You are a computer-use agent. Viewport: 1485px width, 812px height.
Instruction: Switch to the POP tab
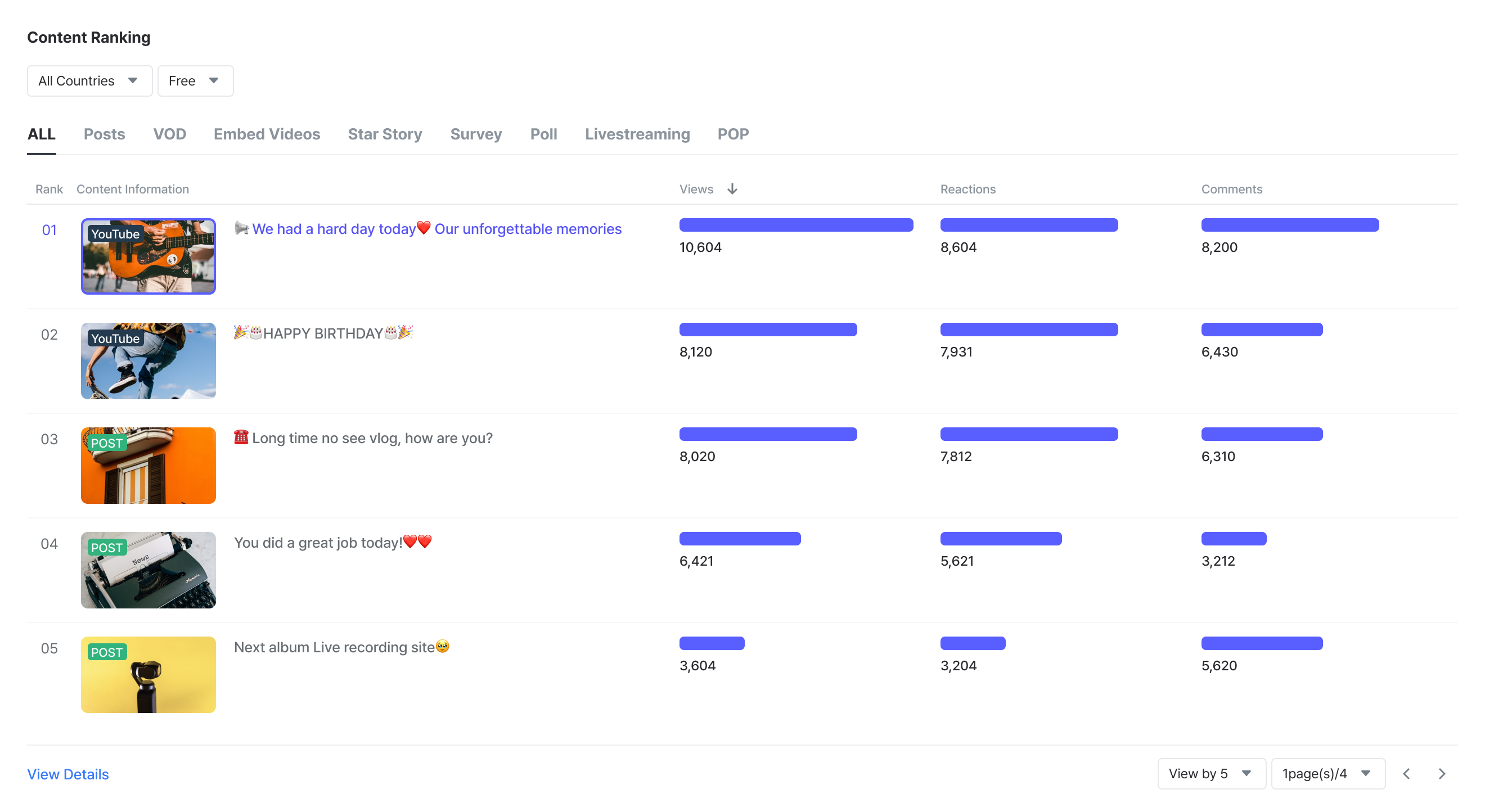coord(733,134)
